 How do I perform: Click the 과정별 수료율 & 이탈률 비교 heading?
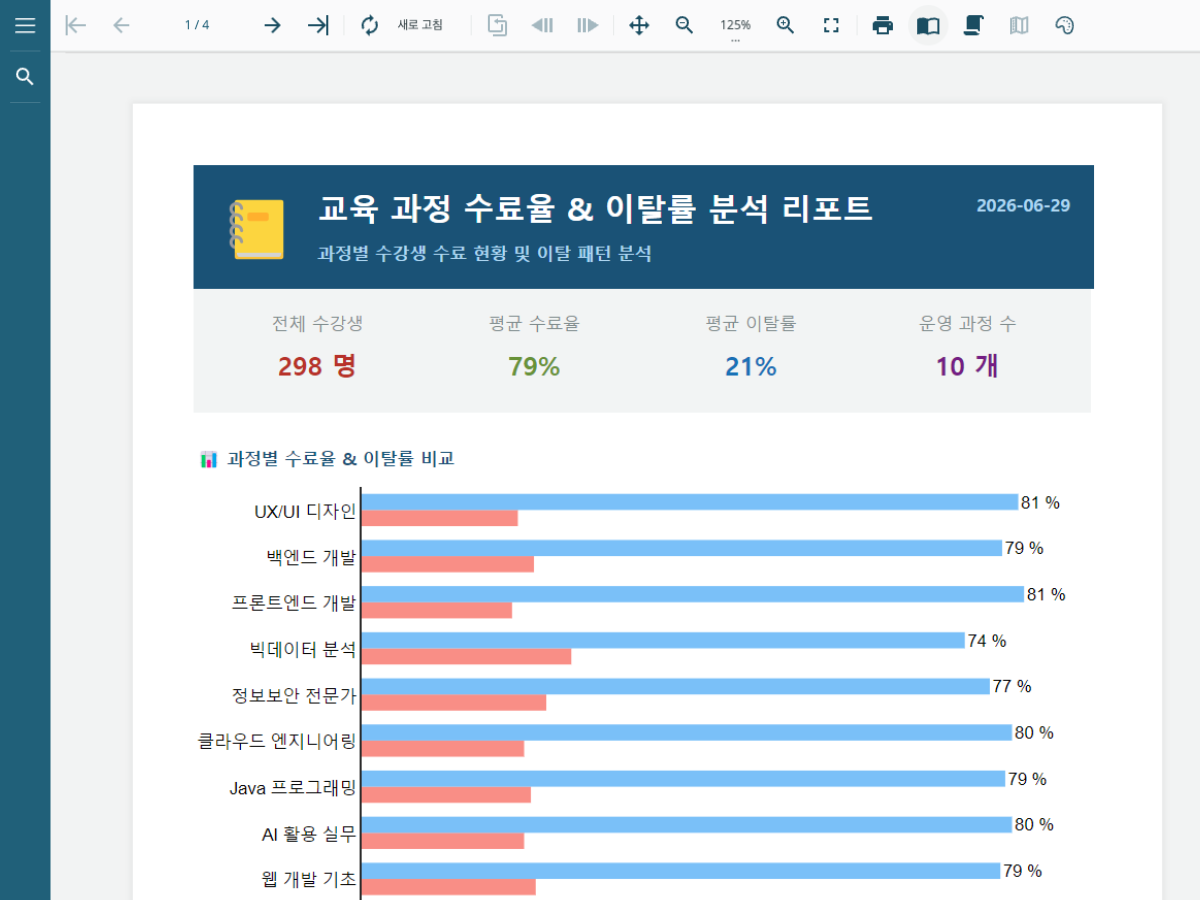click(x=341, y=459)
